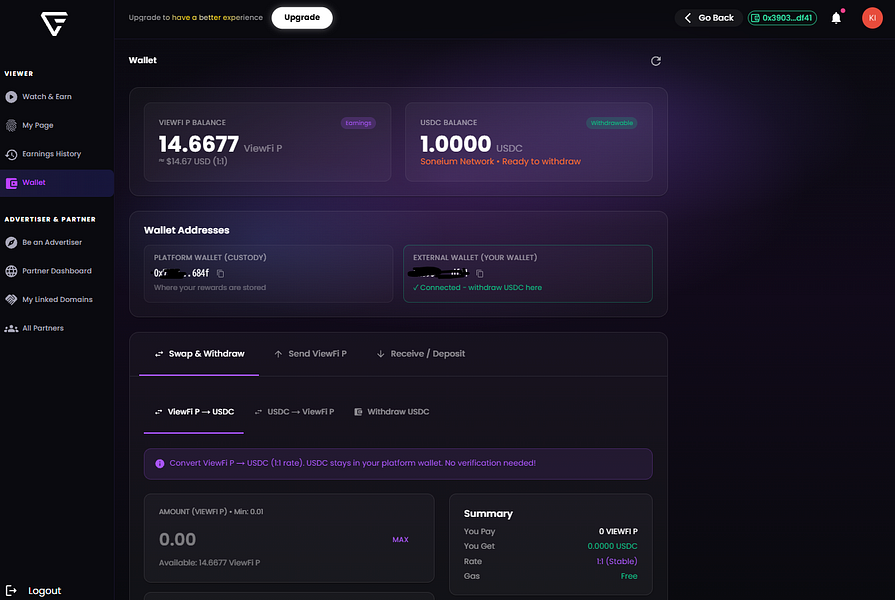Open Partner Dashboard
895x600 pixels.
click(x=57, y=271)
